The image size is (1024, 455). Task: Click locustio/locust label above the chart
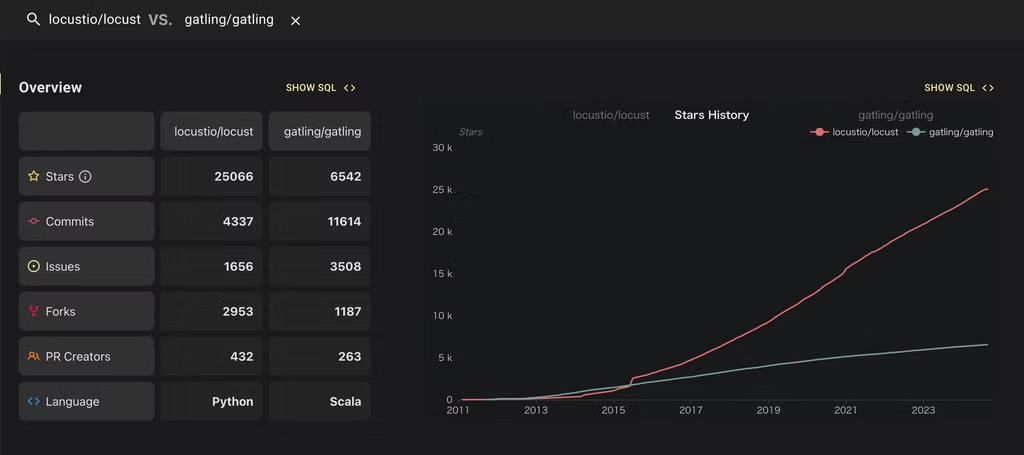point(611,115)
